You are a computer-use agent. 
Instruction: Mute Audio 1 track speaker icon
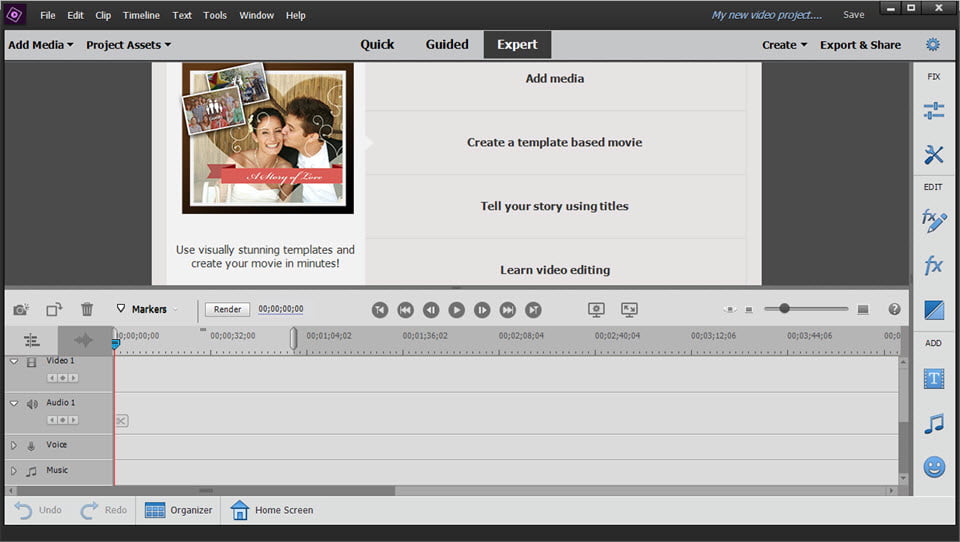[x=32, y=404]
